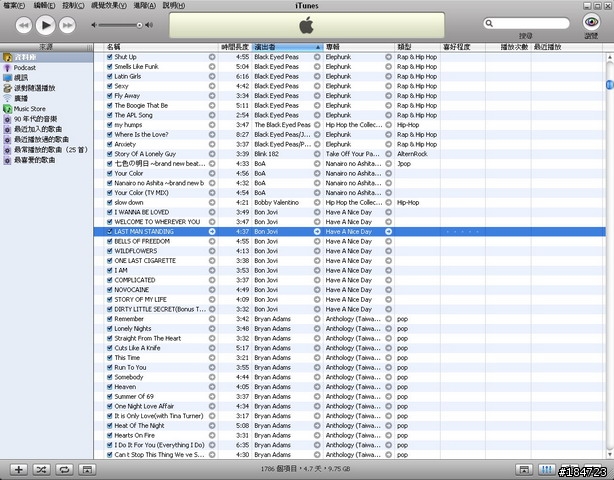
Task: Click arrow icon next to Shut Up title
Action: coord(212,57)
